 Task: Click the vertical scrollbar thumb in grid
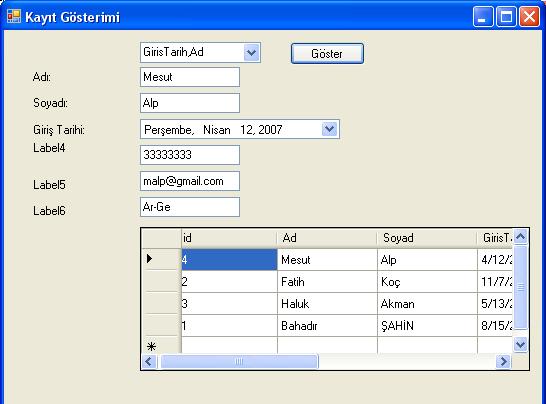[x=521, y=287]
